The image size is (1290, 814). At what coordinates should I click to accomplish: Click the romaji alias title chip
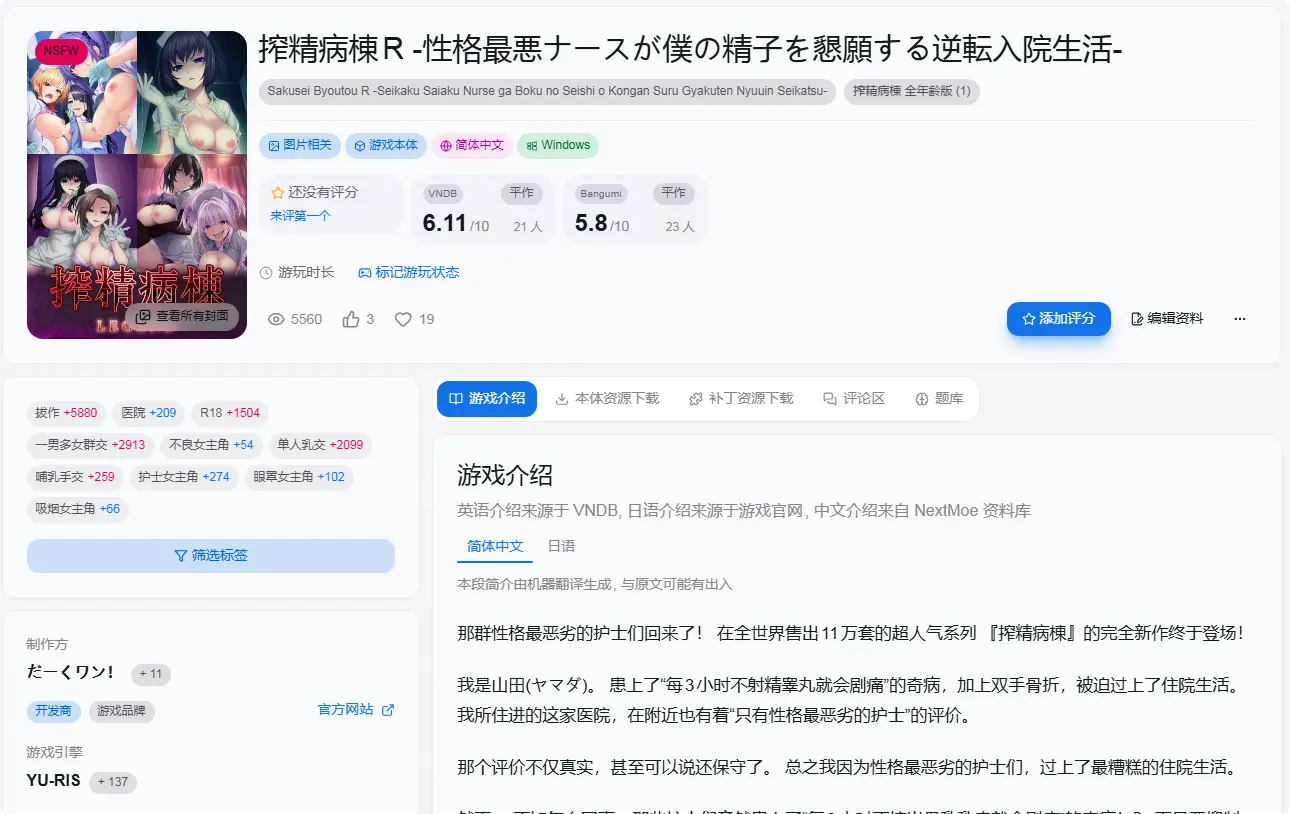pyautogui.click(x=548, y=92)
